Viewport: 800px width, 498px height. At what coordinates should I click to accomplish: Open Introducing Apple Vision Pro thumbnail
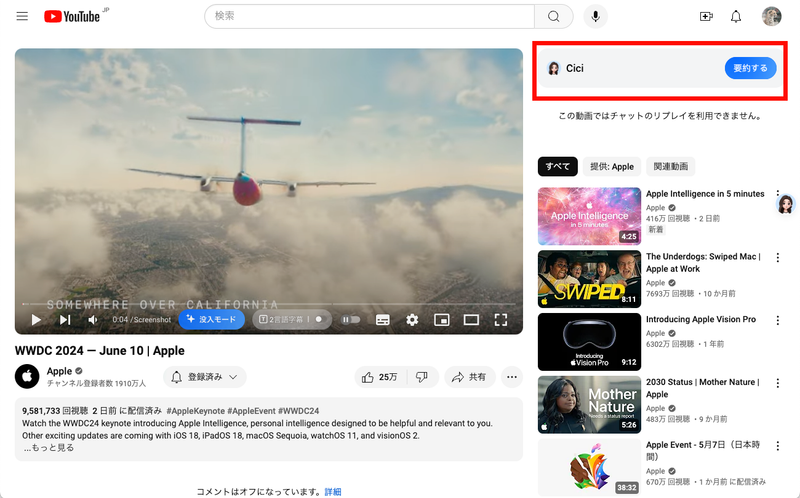(589, 342)
